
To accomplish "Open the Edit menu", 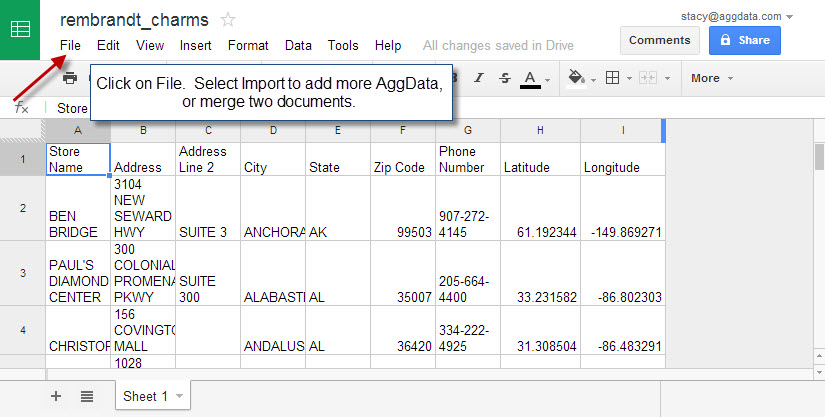I will [108, 46].
